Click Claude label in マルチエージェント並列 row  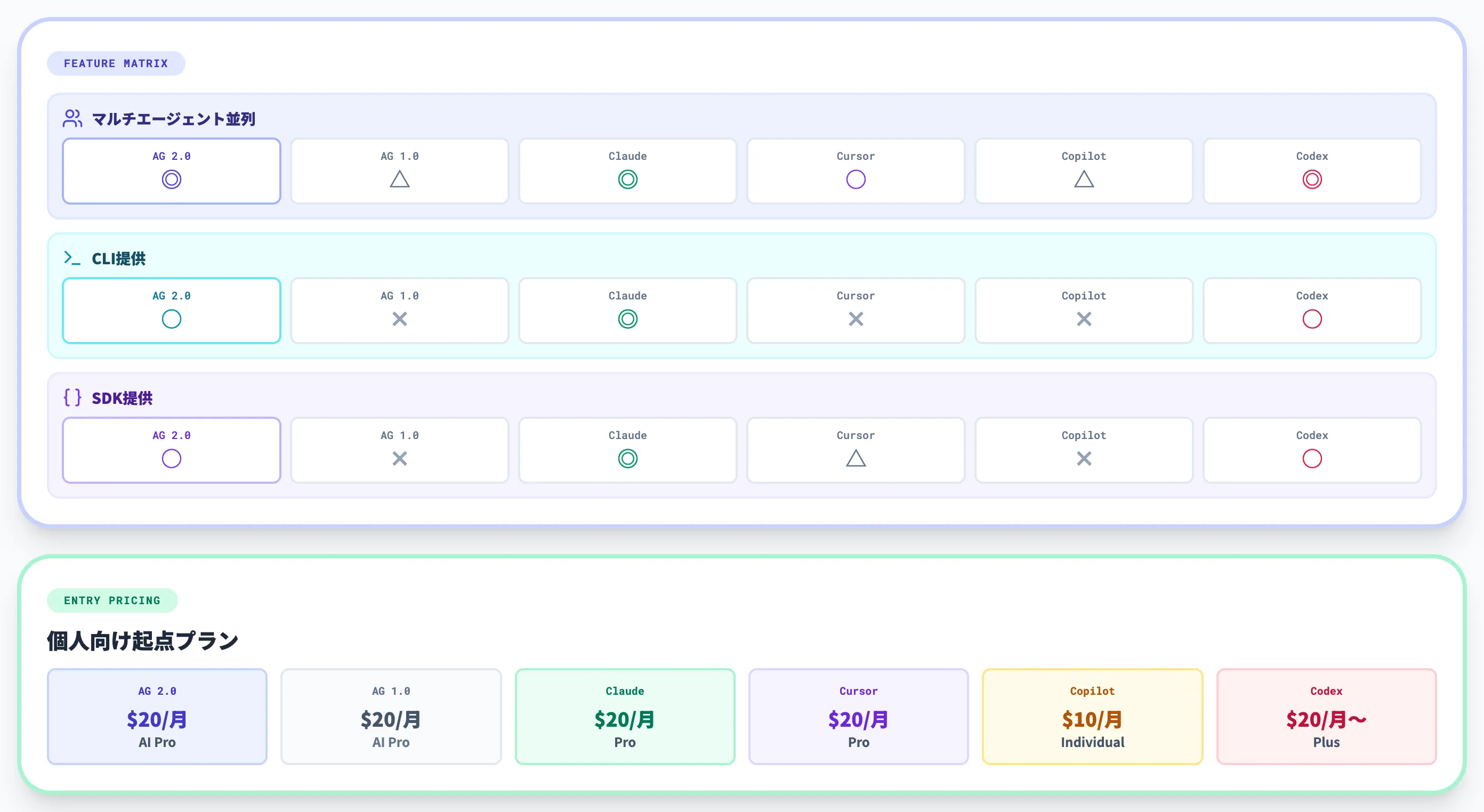(x=628, y=156)
